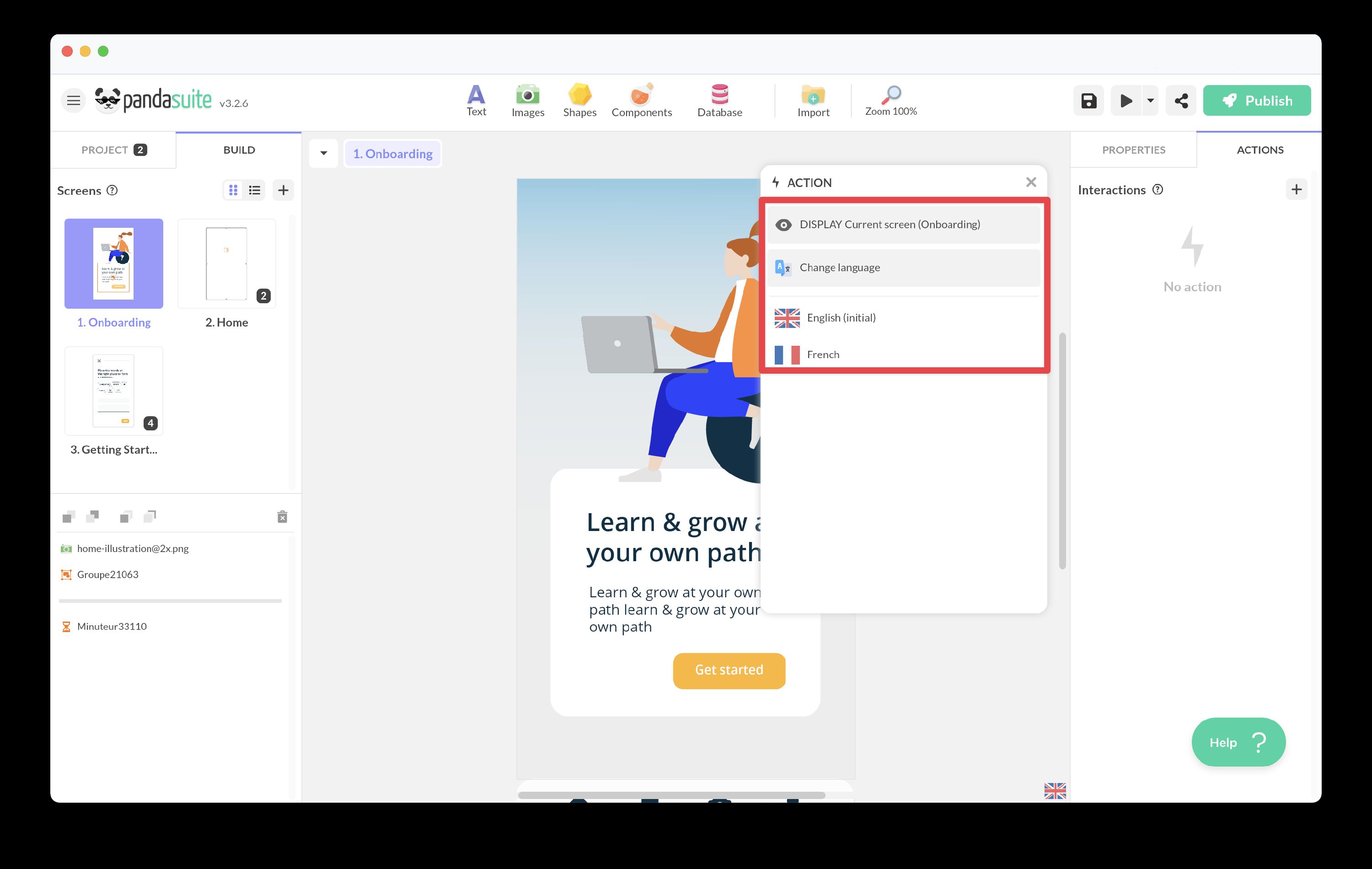Switch to the PROPERTIES tab
This screenshot has height=869, width=1372.
(x=1133, y=150)
